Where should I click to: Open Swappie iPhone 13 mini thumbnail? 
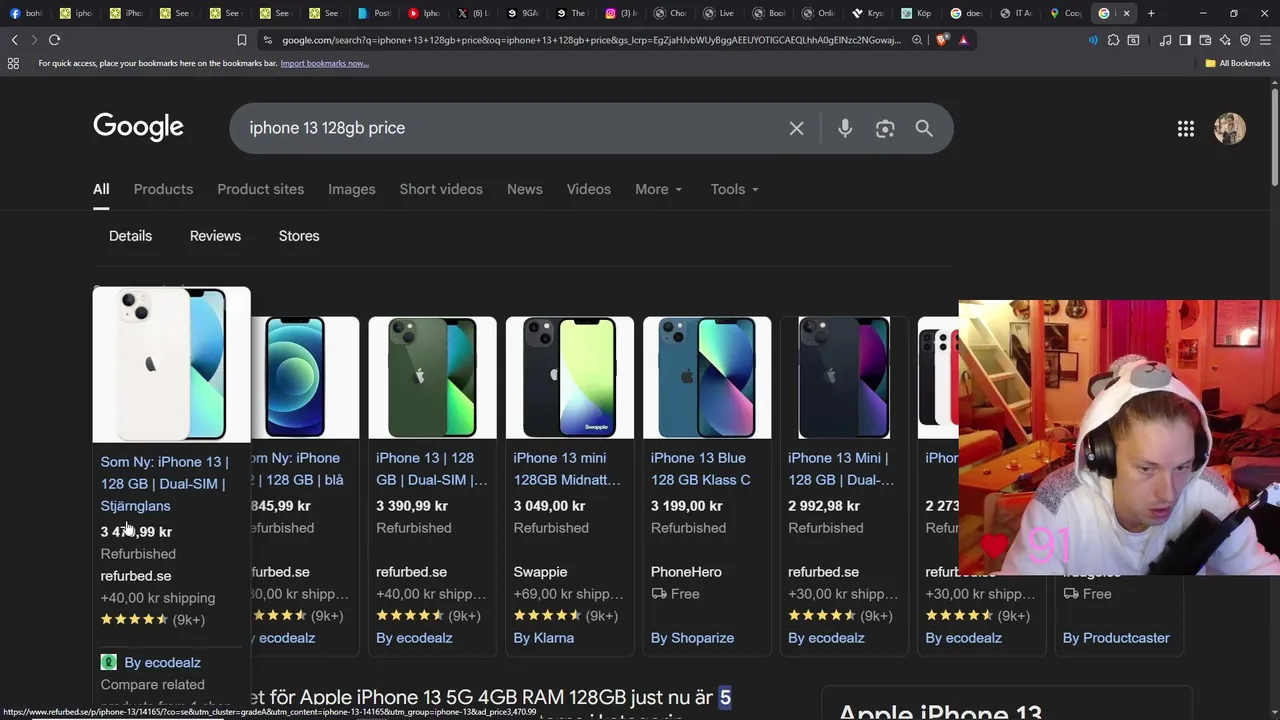(x=569, y=377)
